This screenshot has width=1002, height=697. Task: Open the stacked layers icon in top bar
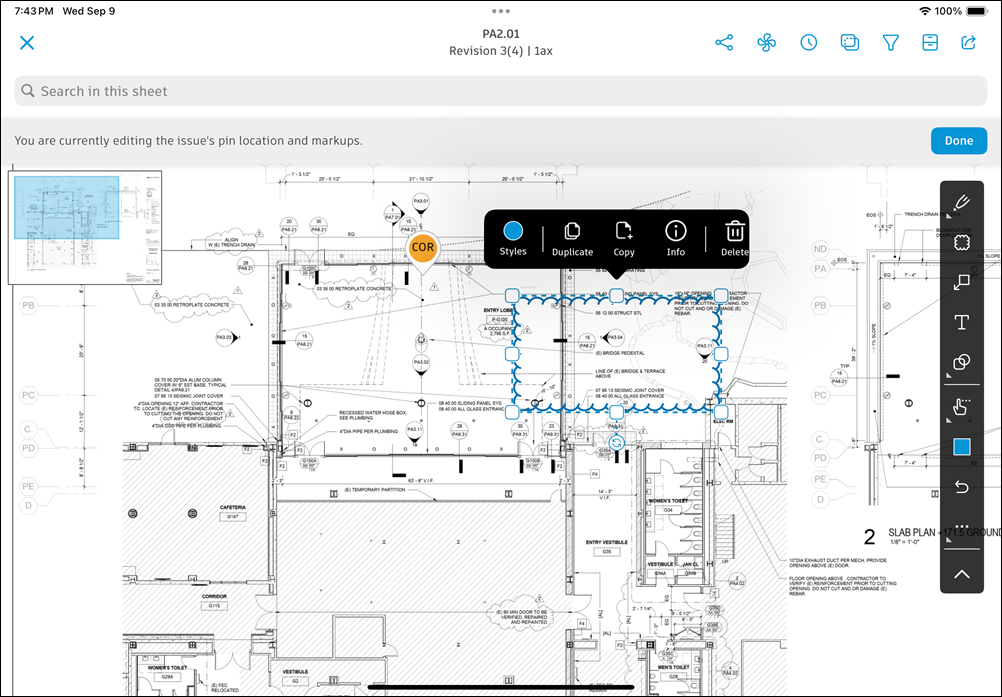pos(849,43)
